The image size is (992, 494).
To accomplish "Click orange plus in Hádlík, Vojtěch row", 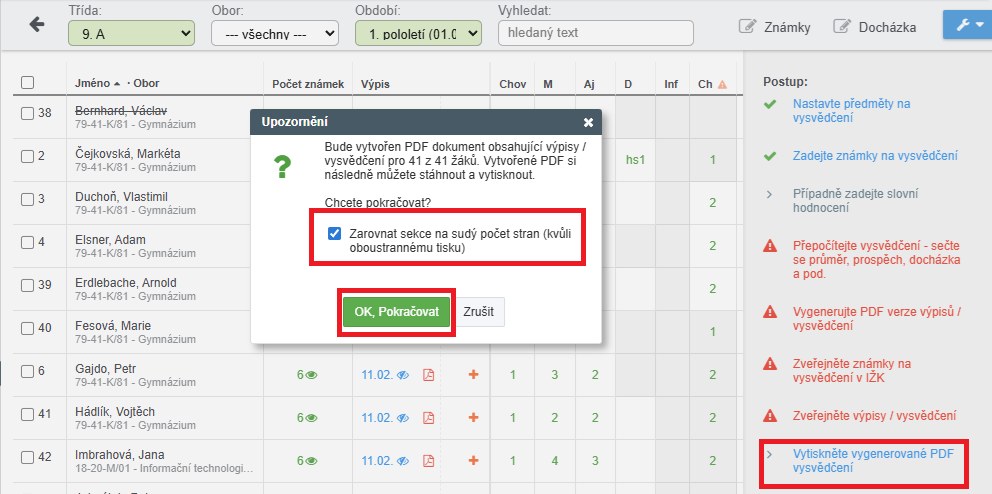I will coord(473,418).
